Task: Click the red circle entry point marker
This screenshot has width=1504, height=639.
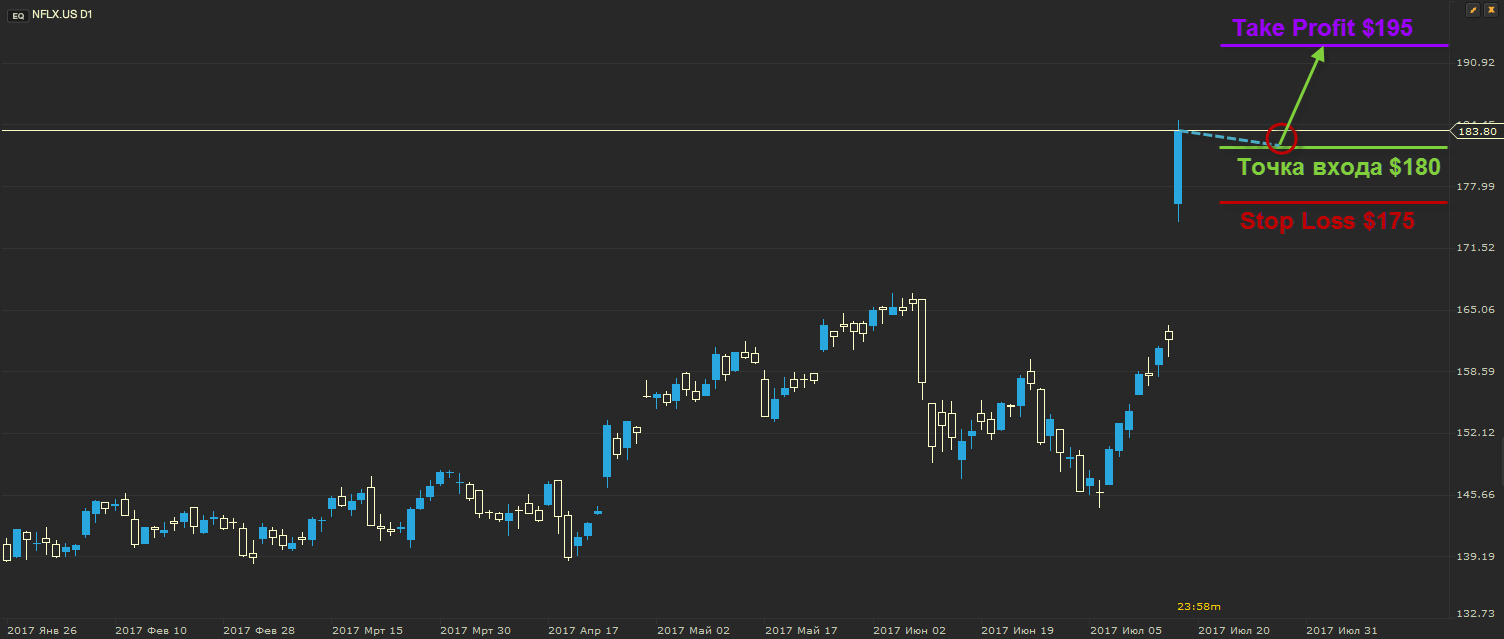Action: pos(1281,140)
